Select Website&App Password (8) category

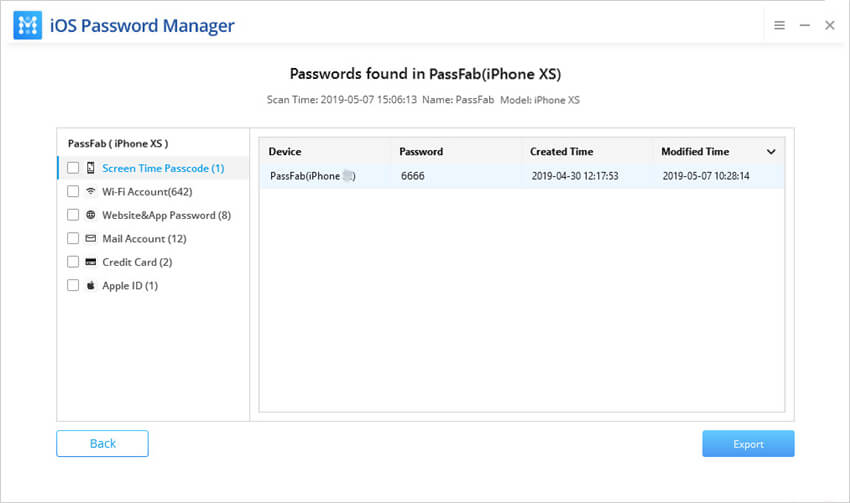coord(166,215)
